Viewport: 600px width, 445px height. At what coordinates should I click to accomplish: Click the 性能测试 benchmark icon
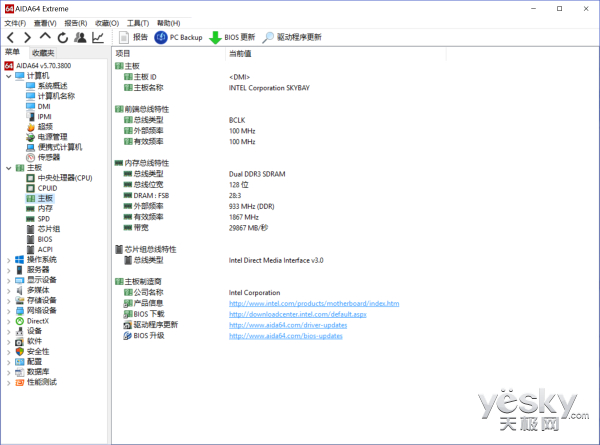click(x=20, y=382)
